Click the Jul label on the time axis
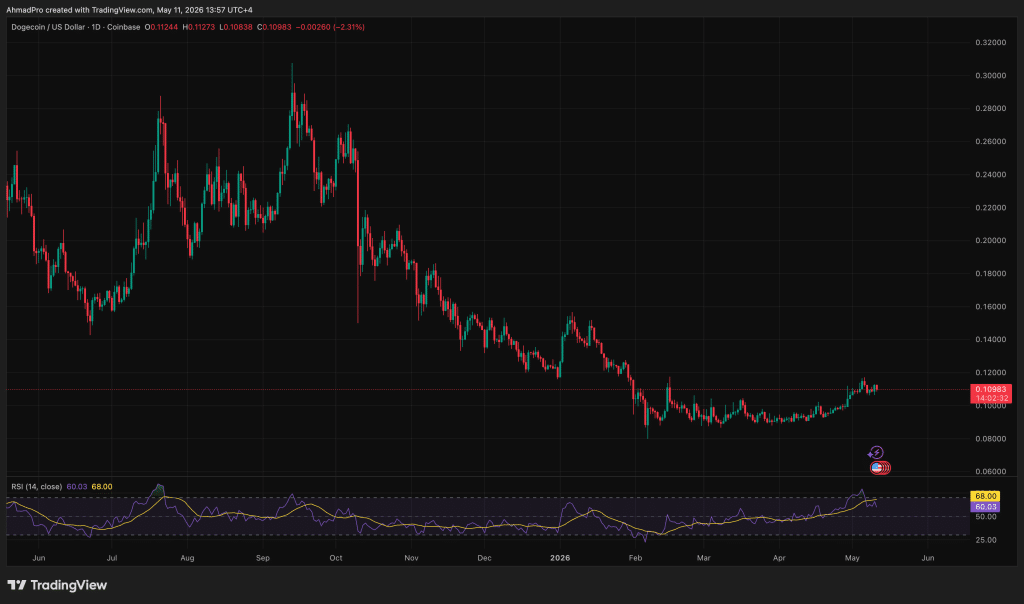Image resolution: width=1024 pixels, height=604 pixels. click(112, 558)
